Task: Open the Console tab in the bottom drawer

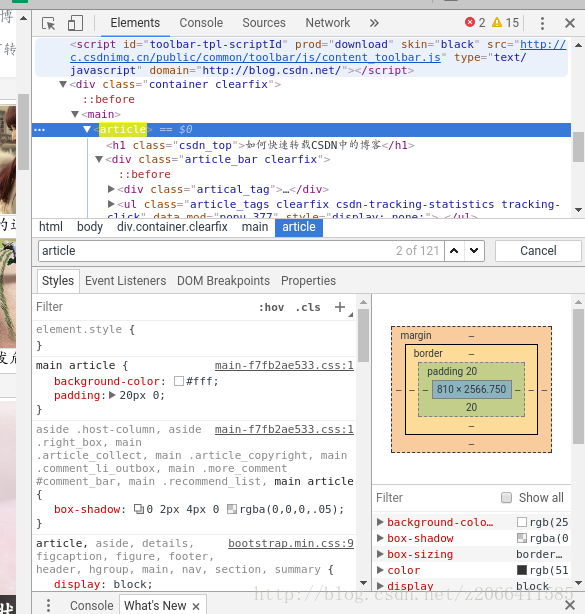Action: pos(92,605)
